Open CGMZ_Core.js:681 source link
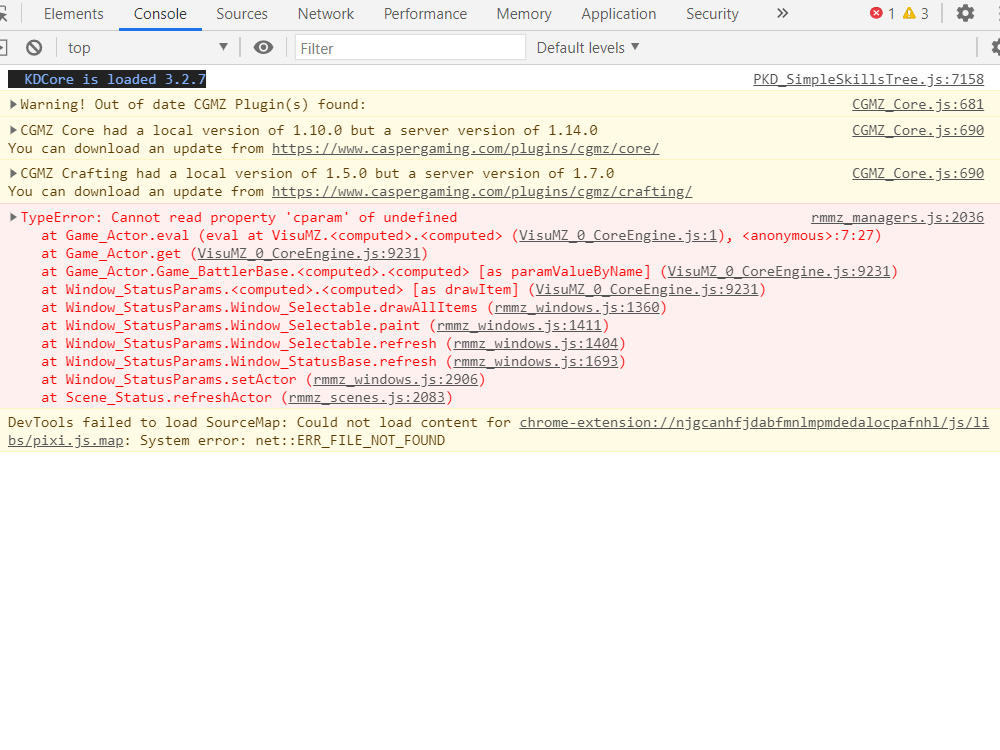The height and width of the screenshot is (750, 1000). [918, 104]
